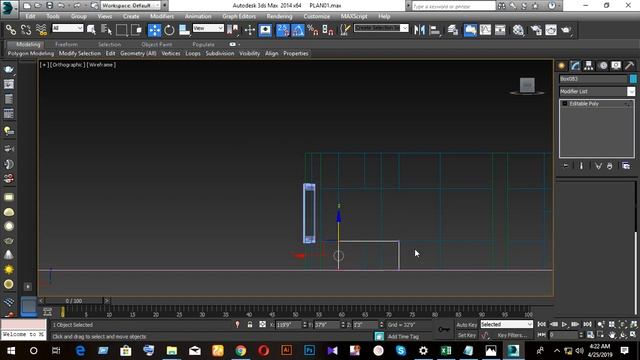This screenshot has width=640, height=360.
Task: Expand the Editable Poly modifier entry
Action: 565,104
